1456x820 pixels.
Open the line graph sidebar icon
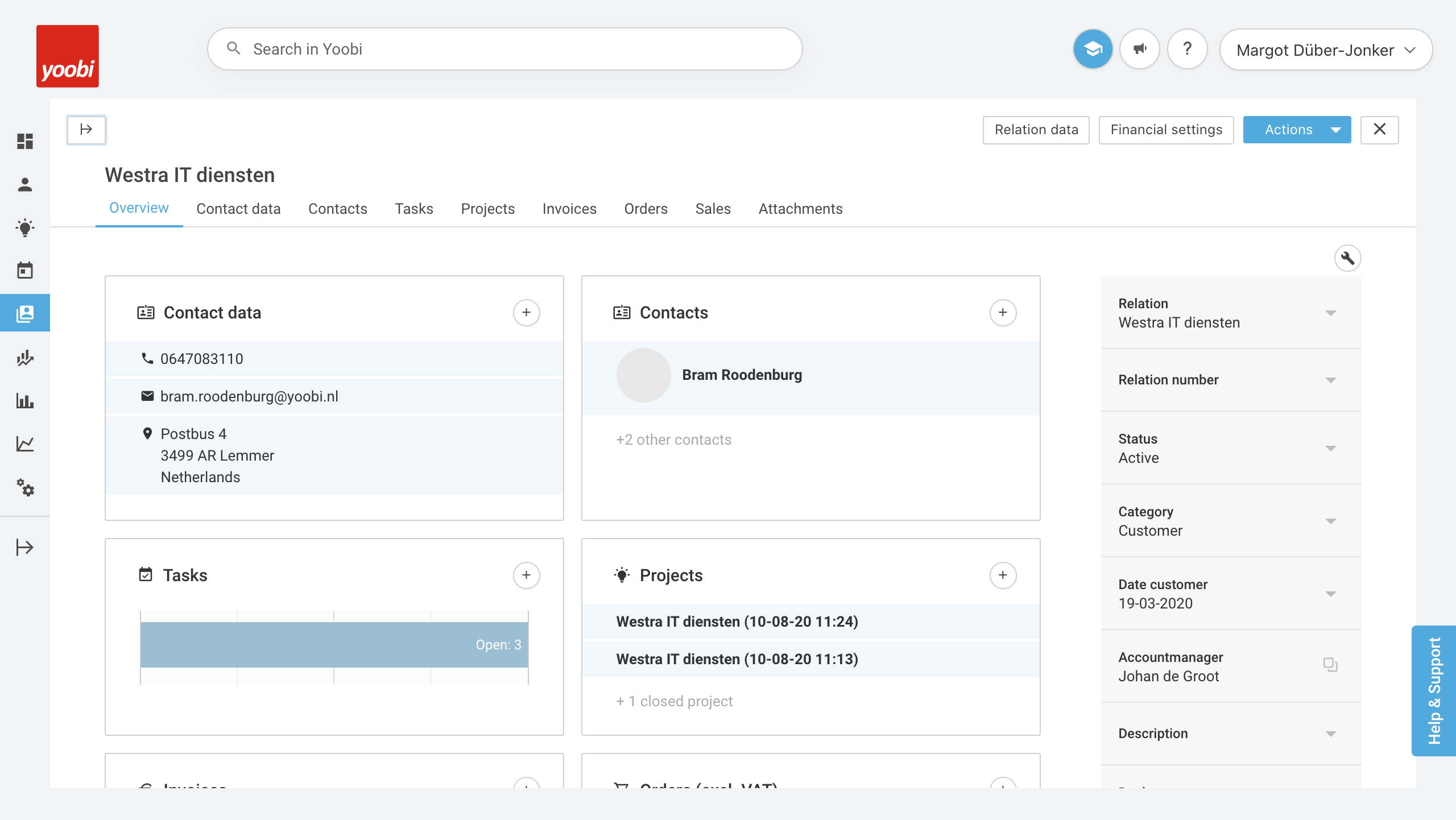click(x=25, y=444)
